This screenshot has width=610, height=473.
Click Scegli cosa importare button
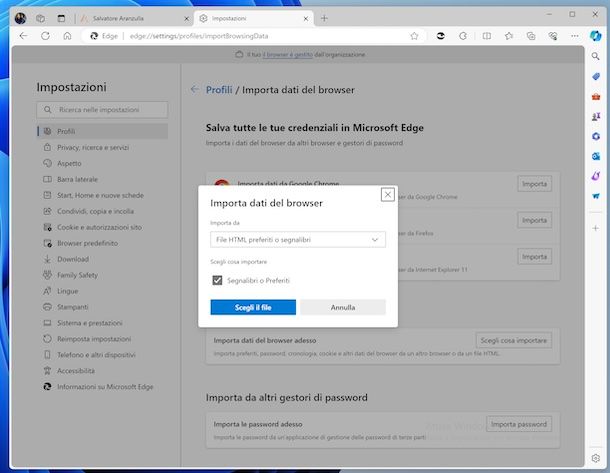pos(514,340)
